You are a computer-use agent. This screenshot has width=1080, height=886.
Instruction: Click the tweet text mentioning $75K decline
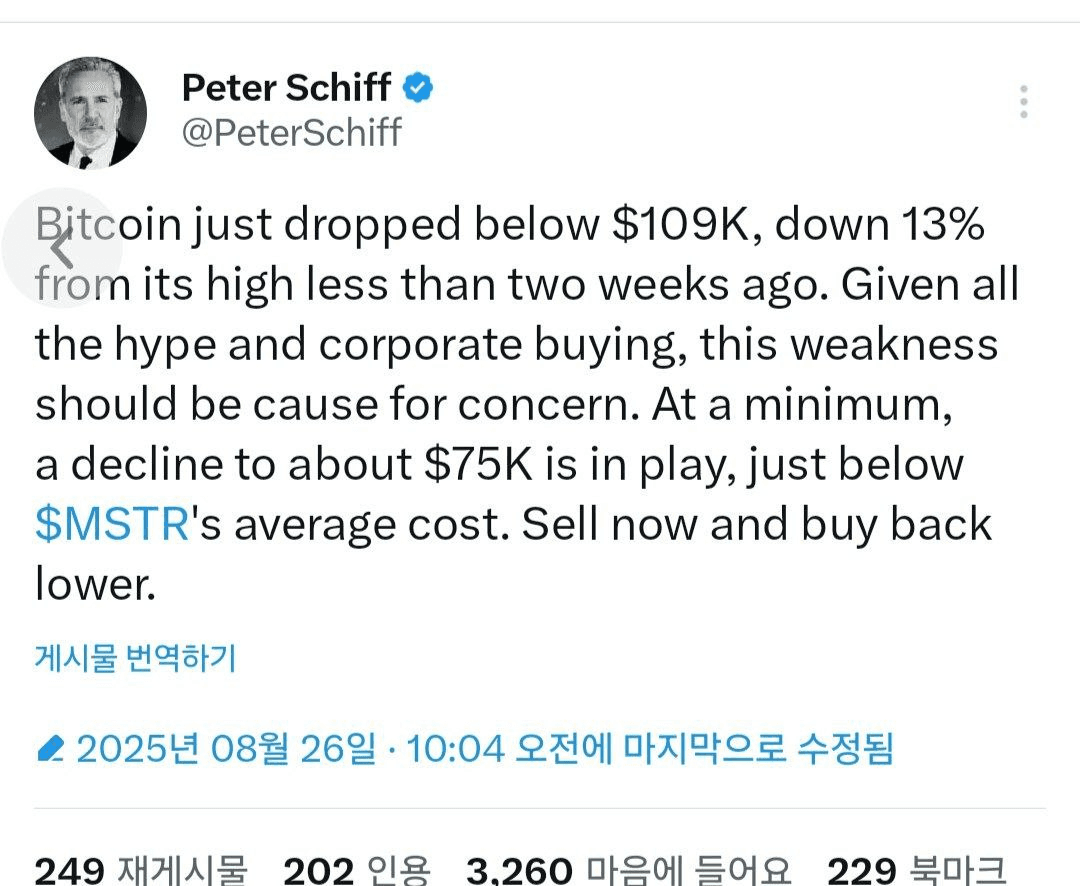click(x=499, y=464)
